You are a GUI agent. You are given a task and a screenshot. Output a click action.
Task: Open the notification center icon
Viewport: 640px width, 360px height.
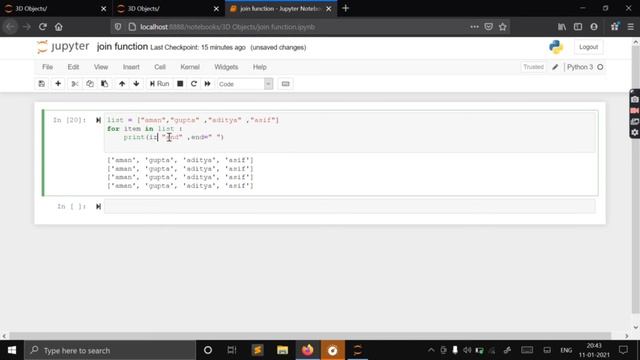click(x=623, y=350)
